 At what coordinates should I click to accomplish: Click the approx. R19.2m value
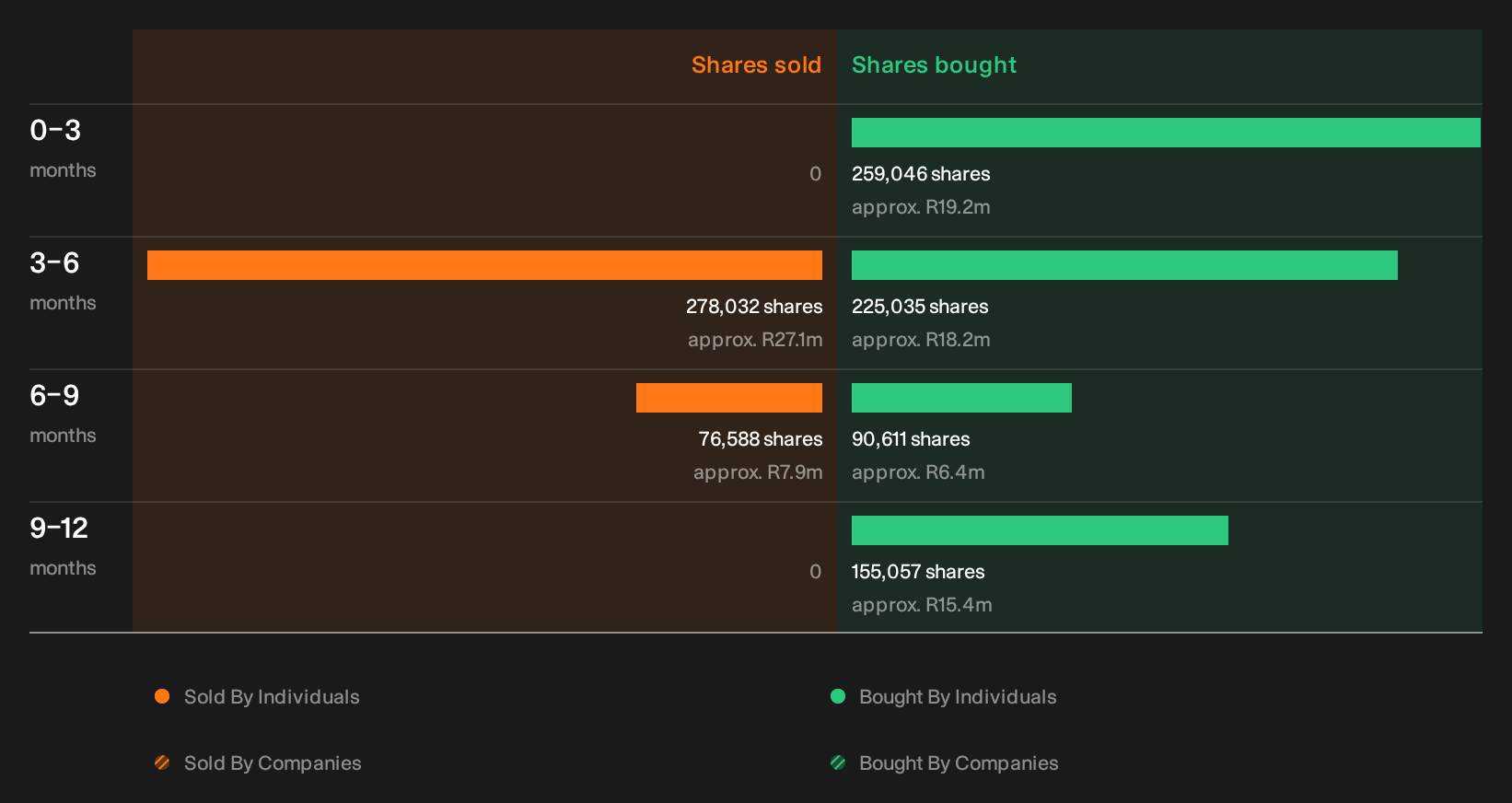pyautogui.click(x=921, y=207)
